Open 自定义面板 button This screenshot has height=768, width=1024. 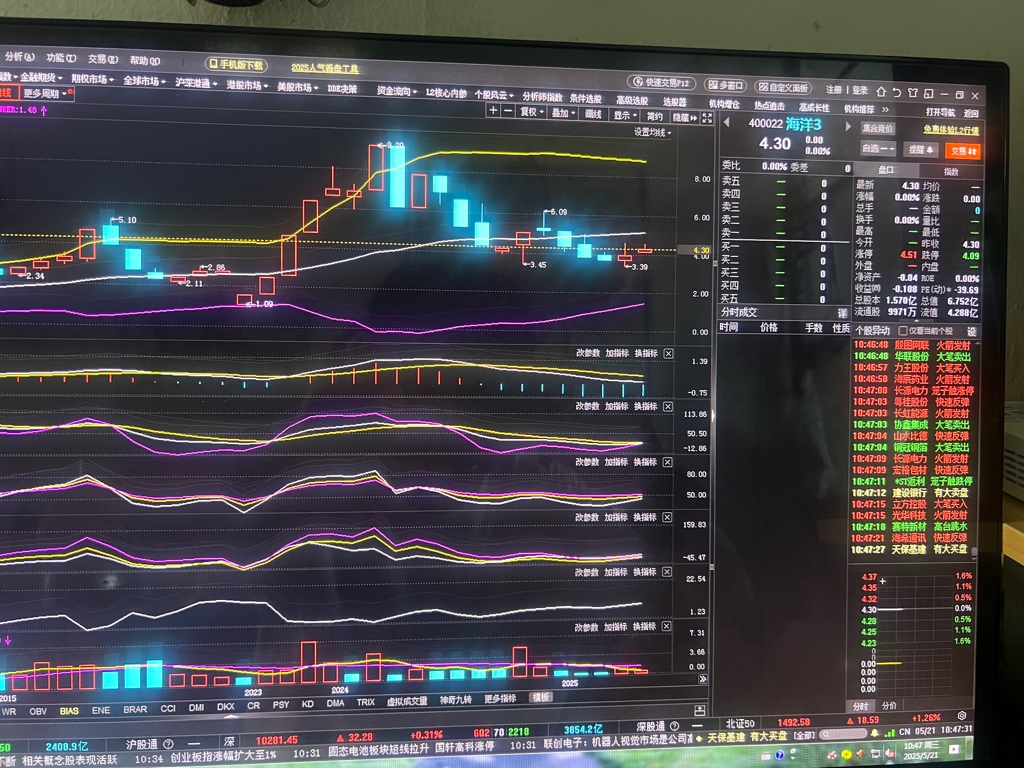point(784,88)
